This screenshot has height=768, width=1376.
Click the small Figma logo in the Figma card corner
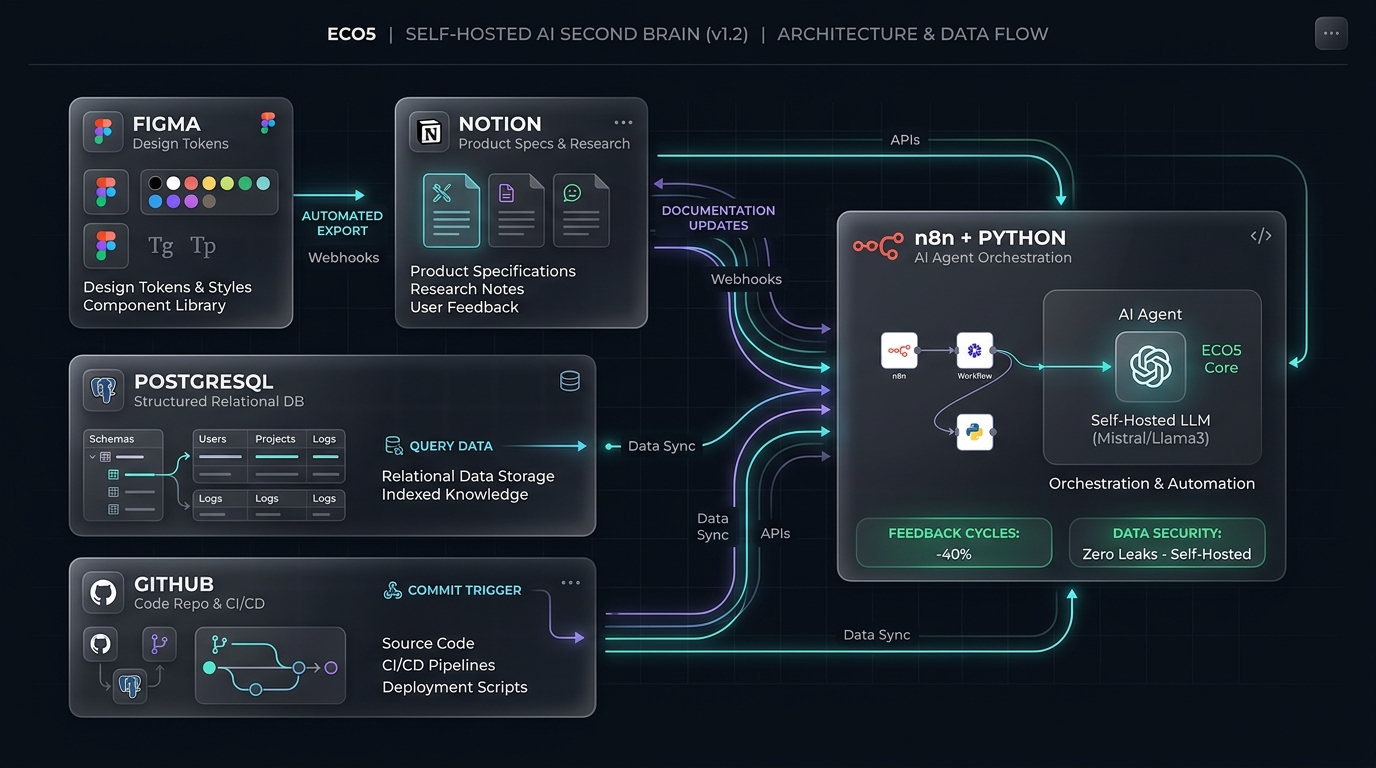pyautogui.click(x=267, y=123)
